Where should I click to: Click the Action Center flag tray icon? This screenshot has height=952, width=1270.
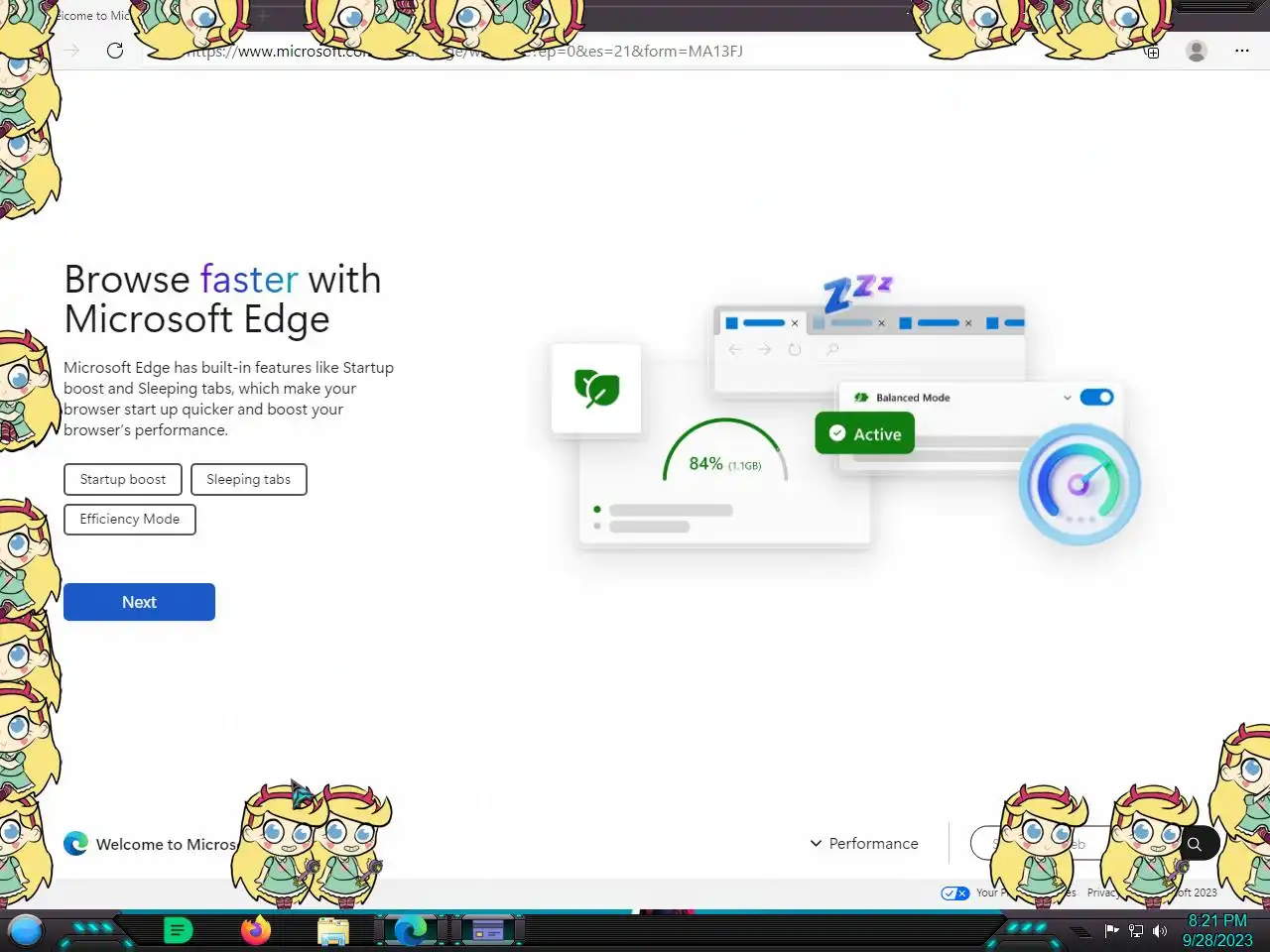click(x=1111, y=930)
